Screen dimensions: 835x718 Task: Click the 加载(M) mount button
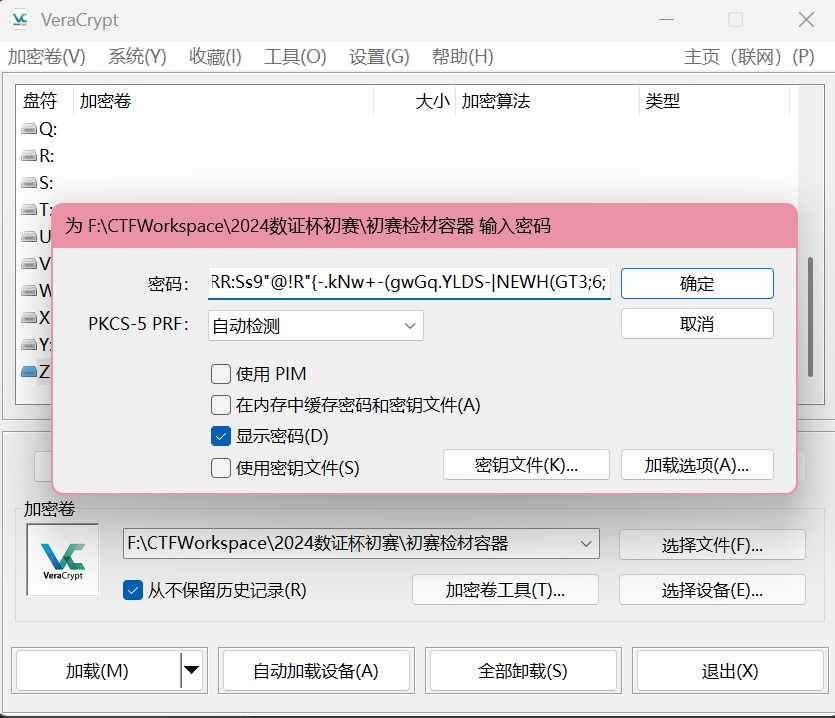97,671
